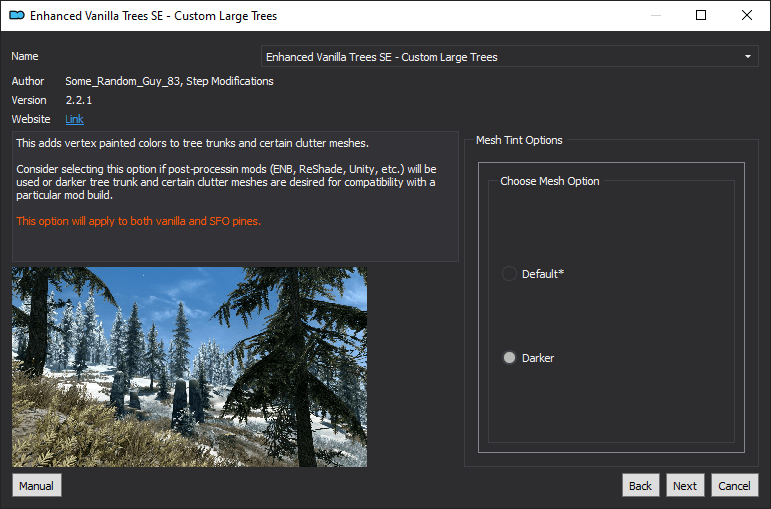Minimize the installer window
Image resolution: width=771 pixels, height=509 pixels.
pyautogui.click(x=655, y=15)
